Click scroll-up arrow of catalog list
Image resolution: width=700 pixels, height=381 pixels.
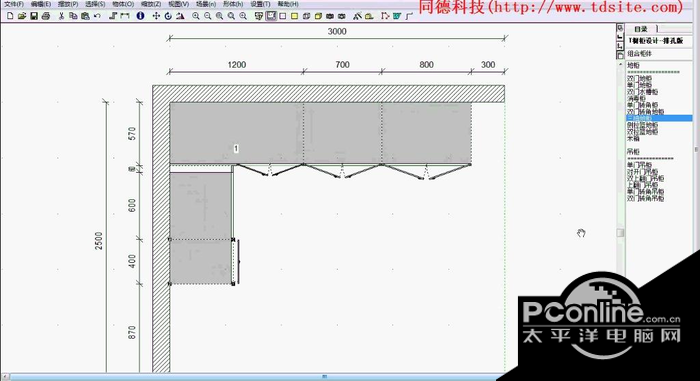click(621, 65)
